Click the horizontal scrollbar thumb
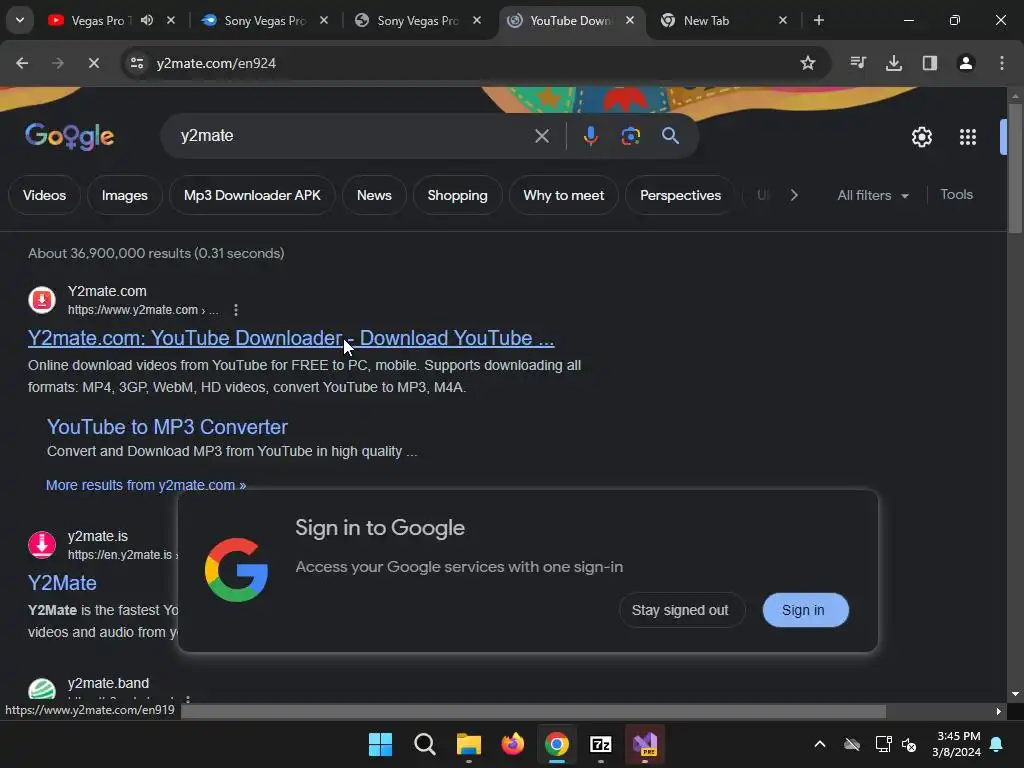This screenshot has width=1024, height=768. point(533,711)
